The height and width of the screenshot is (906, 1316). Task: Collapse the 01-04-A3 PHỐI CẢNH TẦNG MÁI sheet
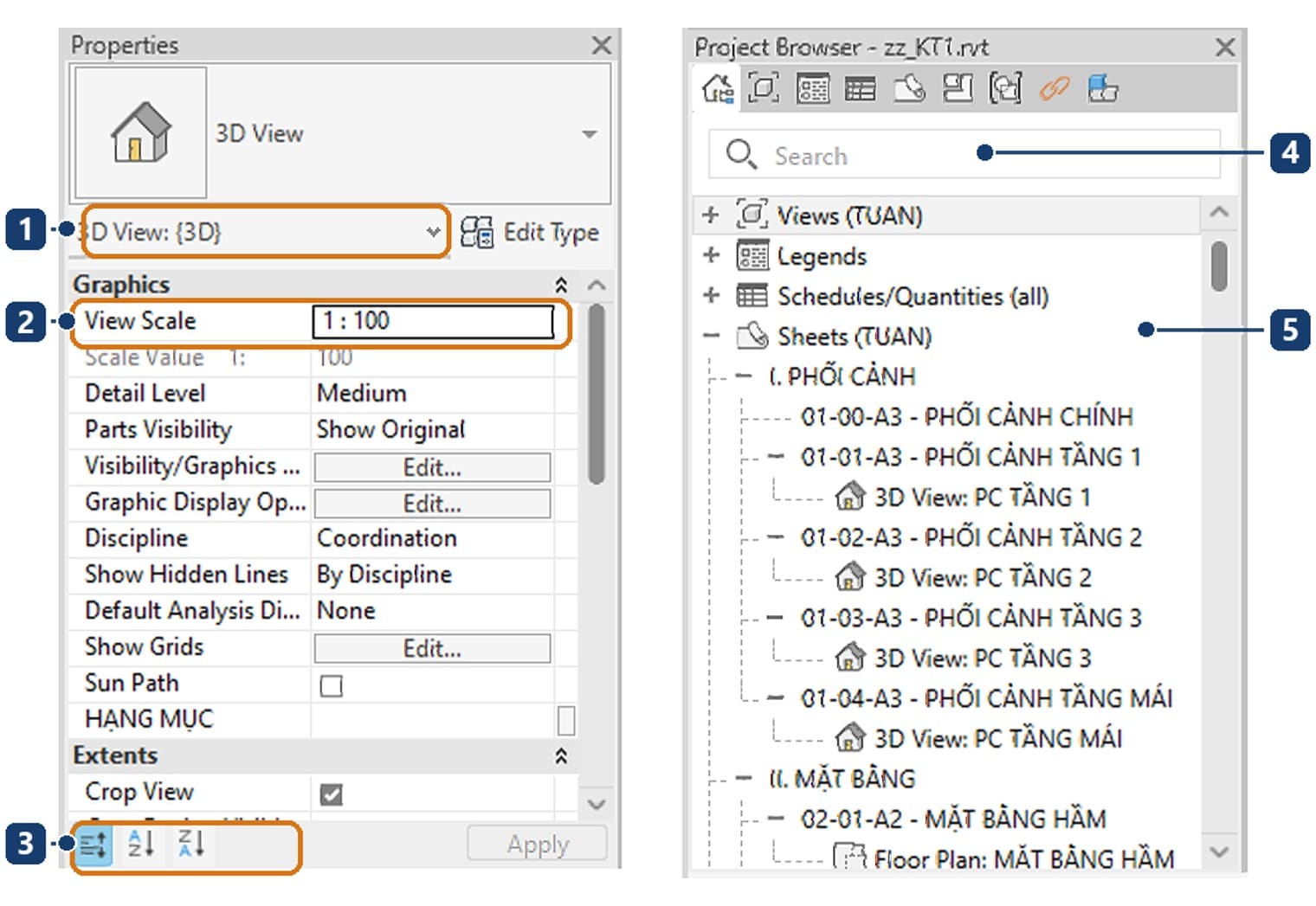pyautogui.click(x=776, y=697)
